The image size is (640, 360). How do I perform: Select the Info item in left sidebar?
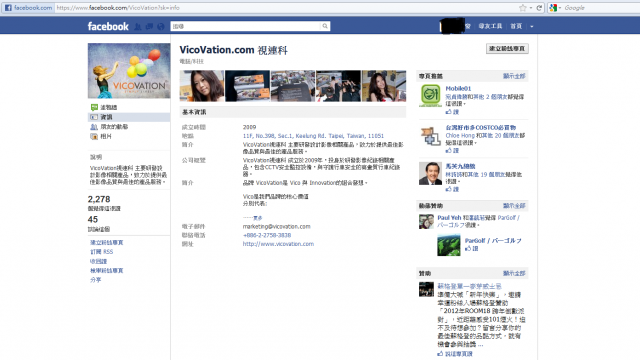[x=129, y=117]
